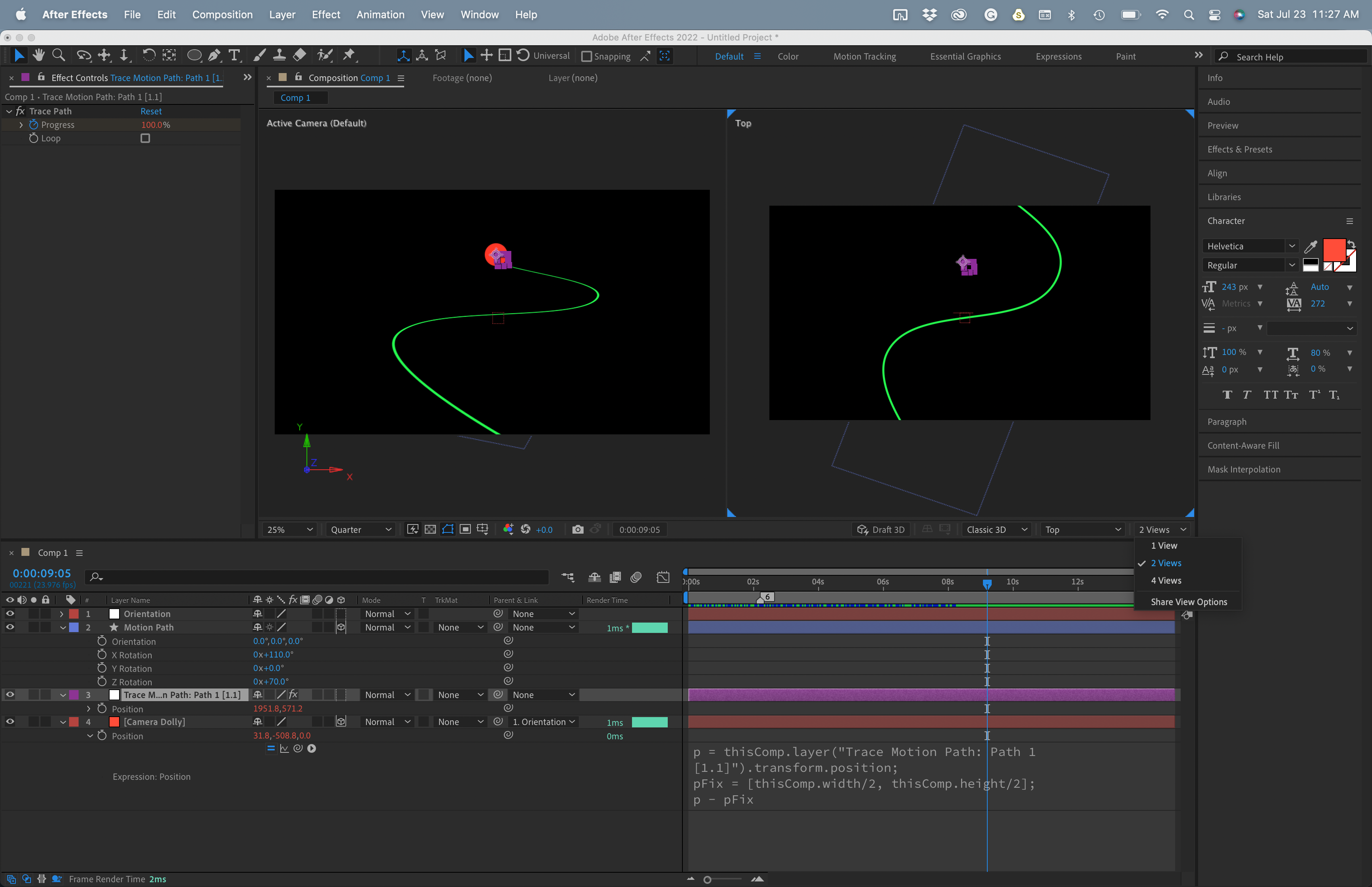
Task: Select the Rotation tool
Action: 148,55
